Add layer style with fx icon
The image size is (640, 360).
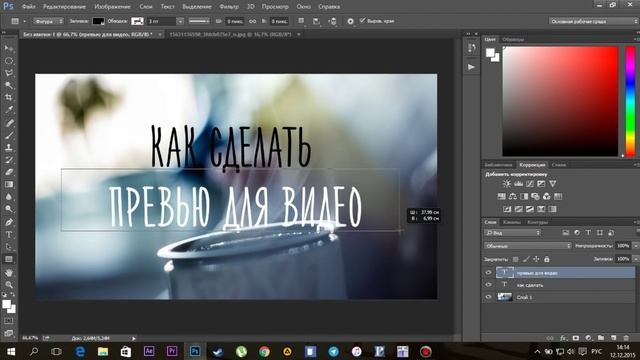tap(563, 338)
